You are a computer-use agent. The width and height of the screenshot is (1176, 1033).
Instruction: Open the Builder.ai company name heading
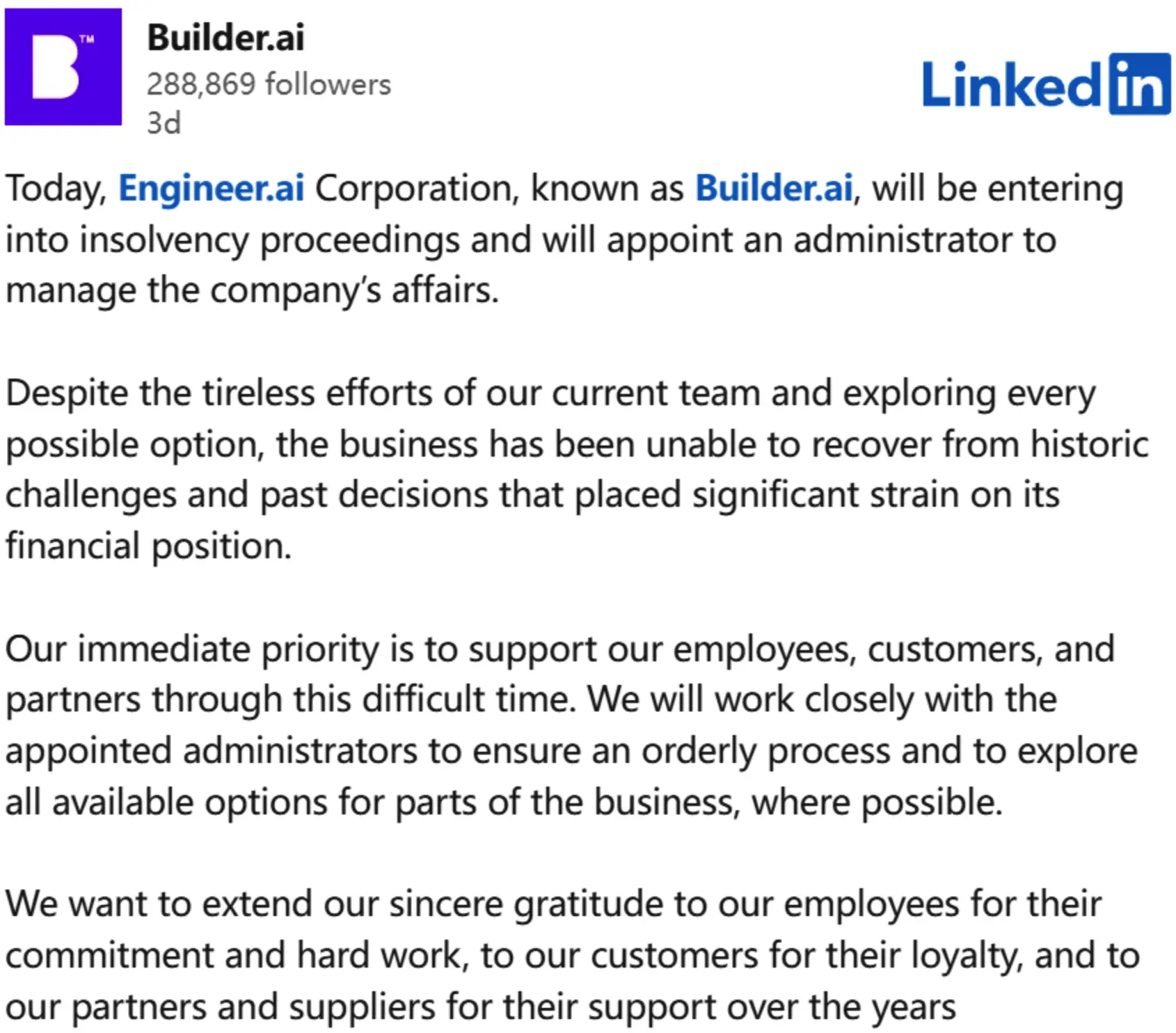[225, 37]
